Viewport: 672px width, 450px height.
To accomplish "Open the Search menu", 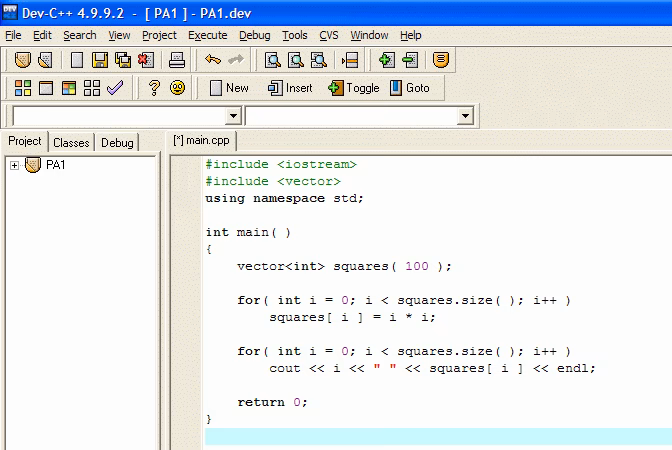I will pyautogui.click(x=80, y=35).
